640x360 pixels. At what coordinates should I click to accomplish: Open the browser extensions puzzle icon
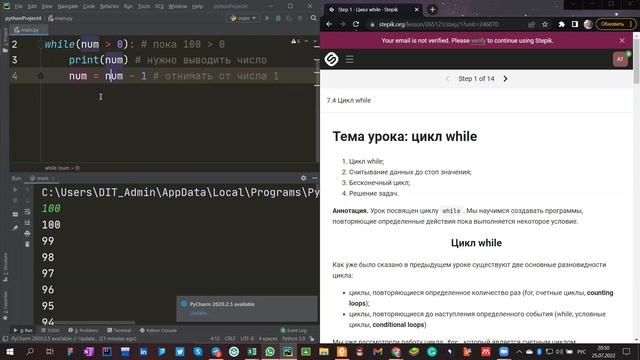pyautogui.click(x=562, y=24)
